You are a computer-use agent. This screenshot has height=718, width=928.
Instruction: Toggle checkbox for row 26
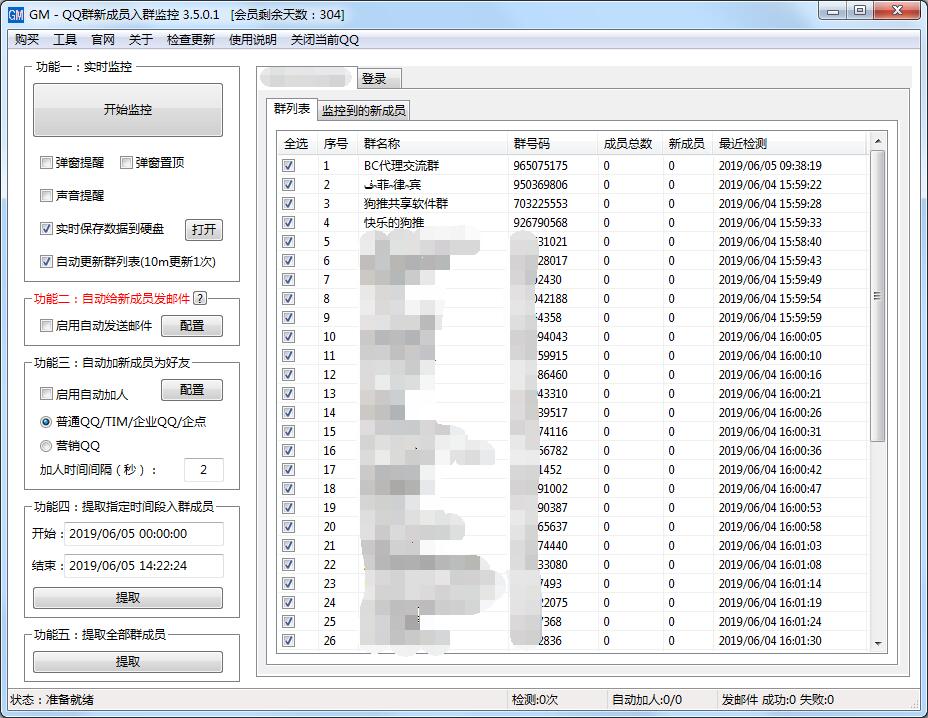pos(288,640)
